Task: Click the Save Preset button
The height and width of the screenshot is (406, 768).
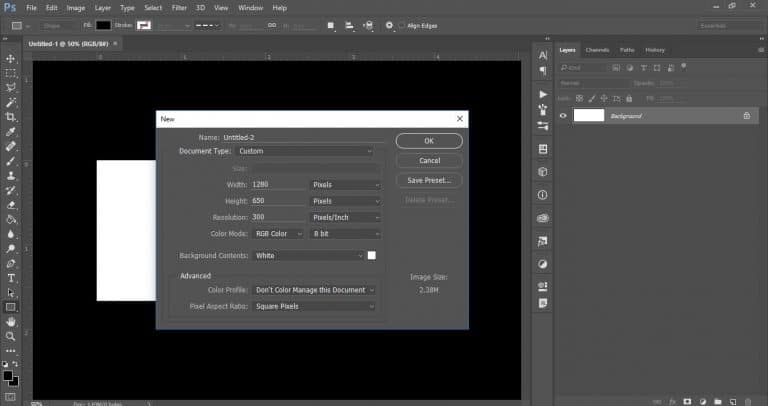Action: click(429, 180)
